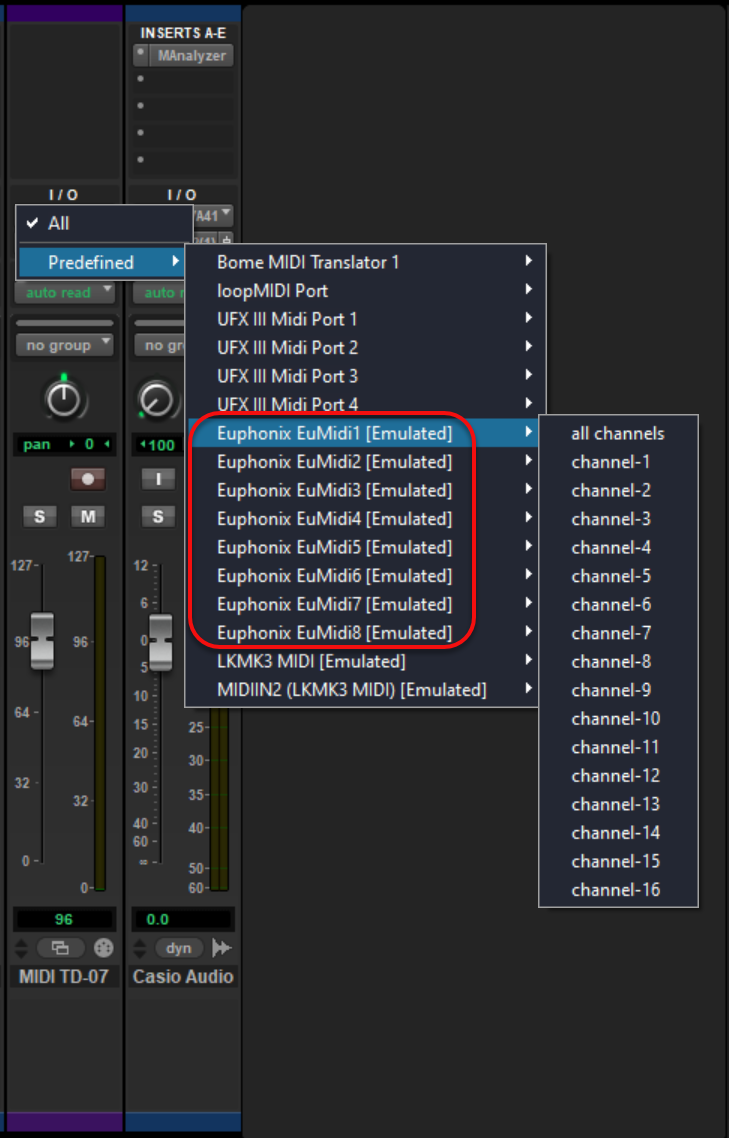
Task: Solo the MIDI TD-07 track
Action: 39,516
